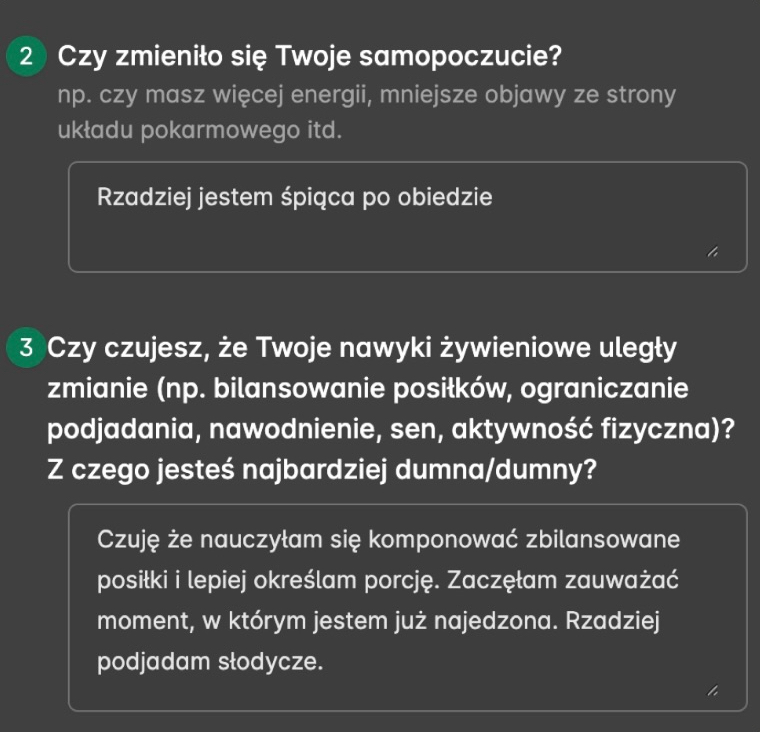Click the hint line 'układu pokarmowego itd.'

[x=200, y=130]
